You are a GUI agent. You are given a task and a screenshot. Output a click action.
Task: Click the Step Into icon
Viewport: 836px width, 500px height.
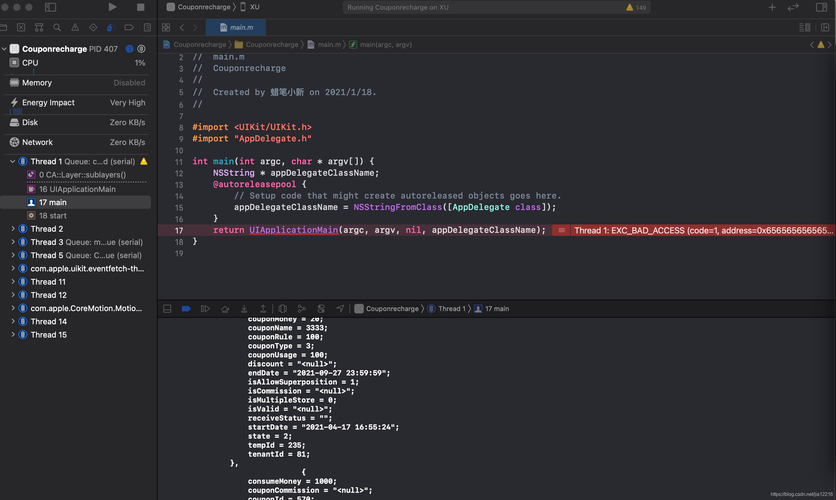pyautogui.click(x=244, y=309)
